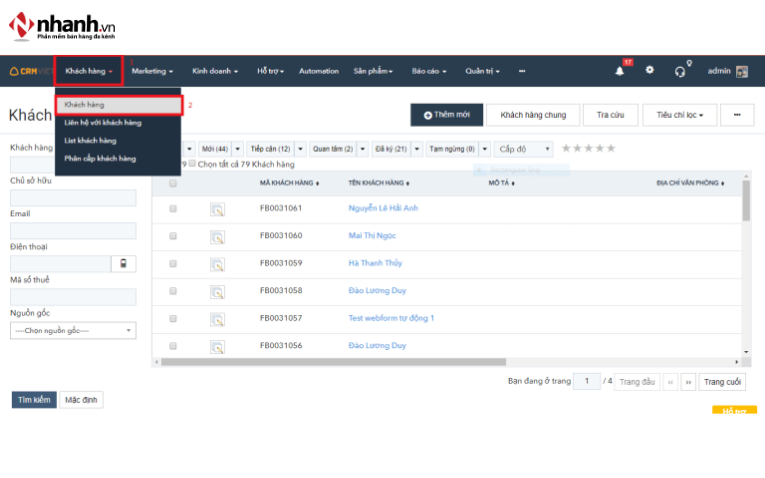Open the Marketing menu
765x478 pixels.
point(152,71)
